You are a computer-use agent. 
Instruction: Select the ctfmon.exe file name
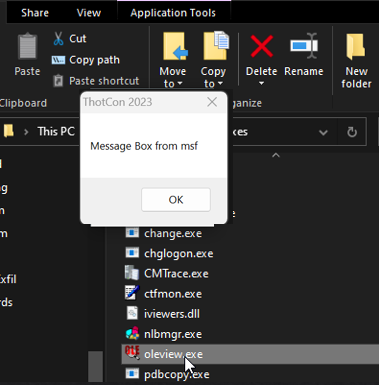(x=173, y=294)
